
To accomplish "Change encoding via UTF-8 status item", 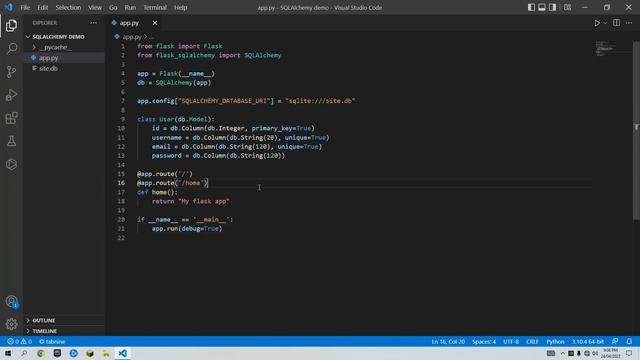I will (x=511, y=342).
